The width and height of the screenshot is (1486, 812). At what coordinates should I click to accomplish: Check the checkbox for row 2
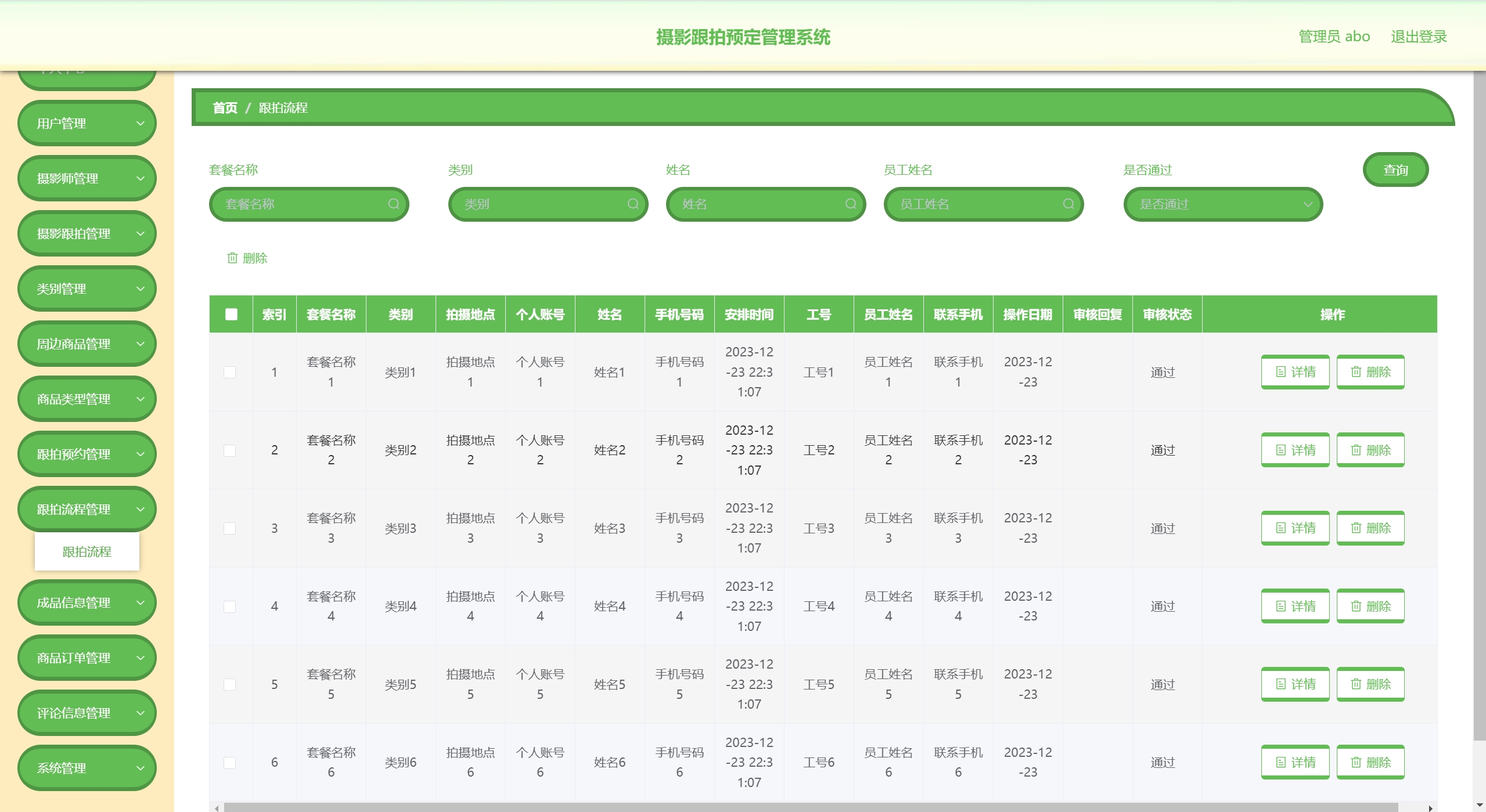(230, 450)
